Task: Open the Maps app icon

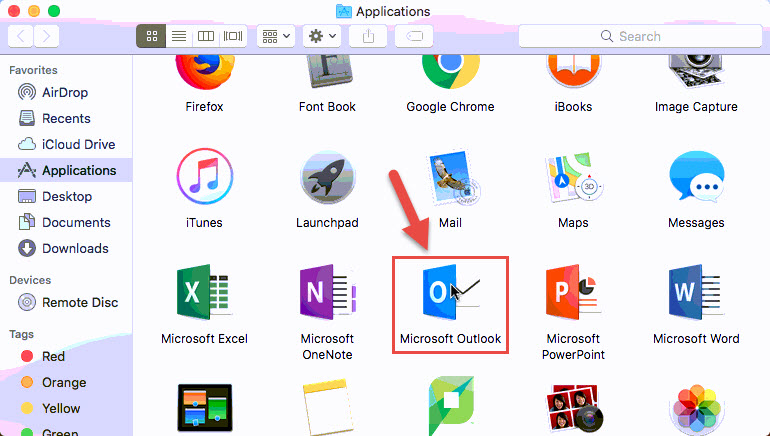Action: click(x=573, y=177)
